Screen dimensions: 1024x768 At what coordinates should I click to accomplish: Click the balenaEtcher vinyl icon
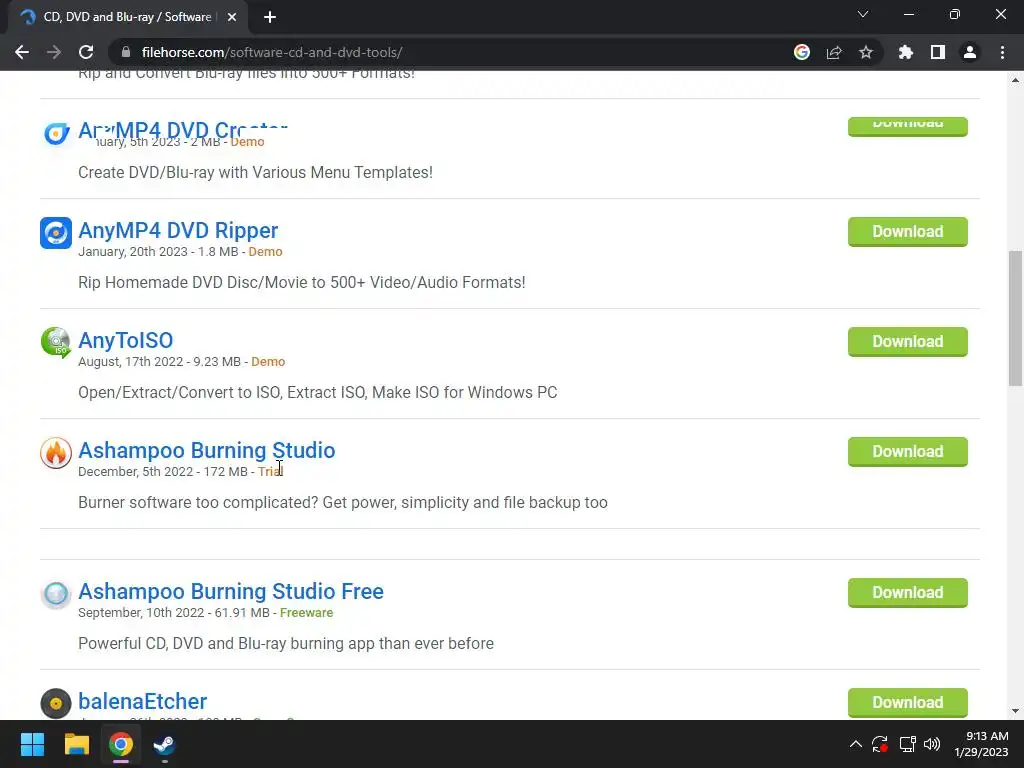point(56,703)
